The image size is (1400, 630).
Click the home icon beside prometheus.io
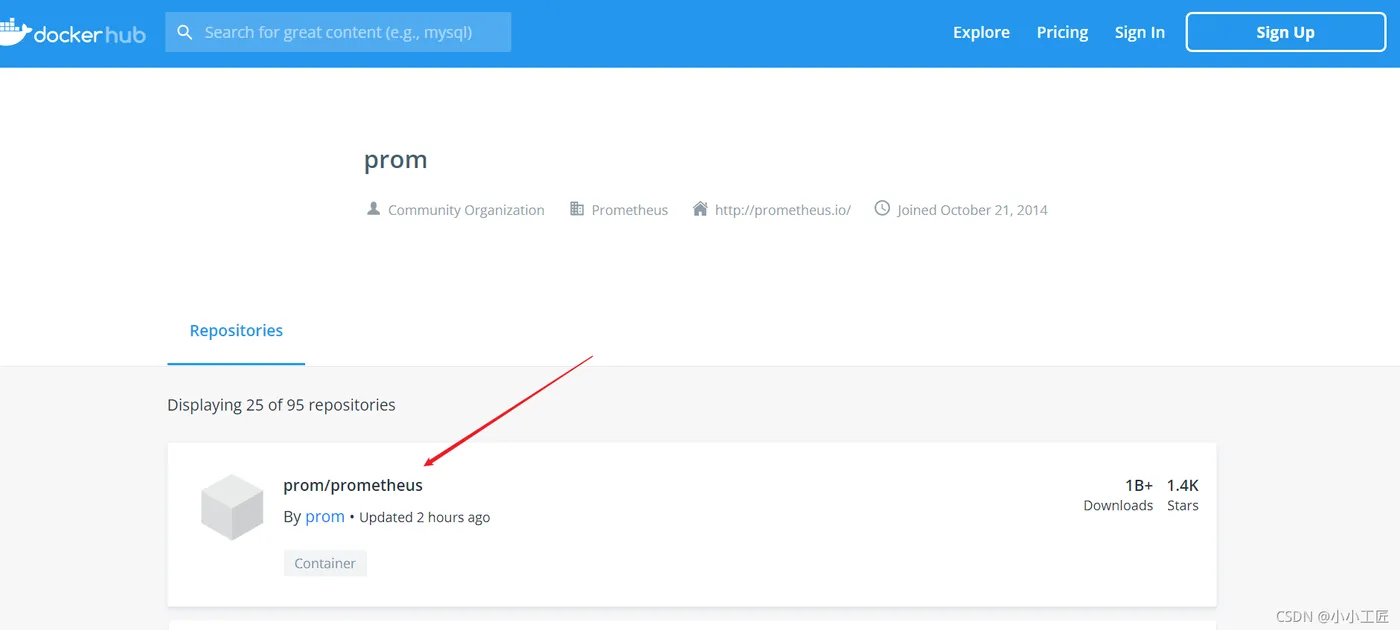pos(700,209)
